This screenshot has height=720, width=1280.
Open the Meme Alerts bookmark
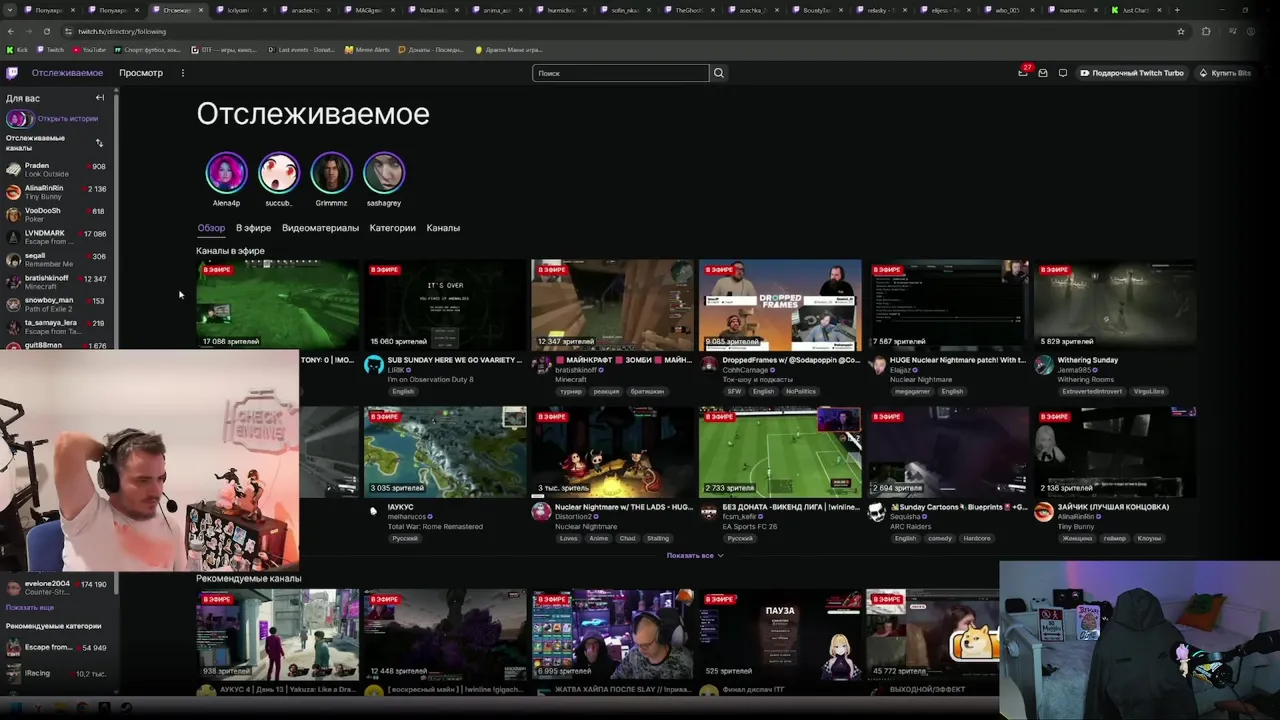tap(367, 49)
